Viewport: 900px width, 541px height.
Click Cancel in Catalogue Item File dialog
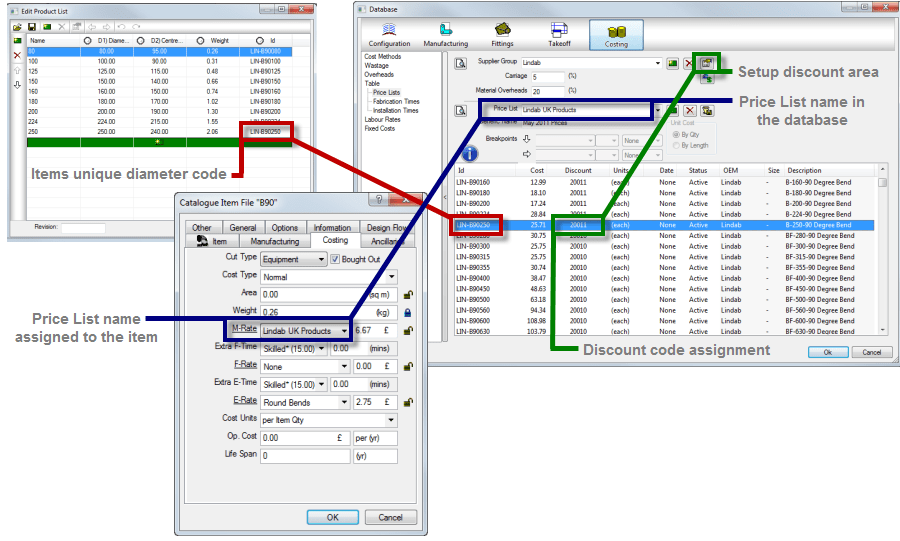point(390,517)
